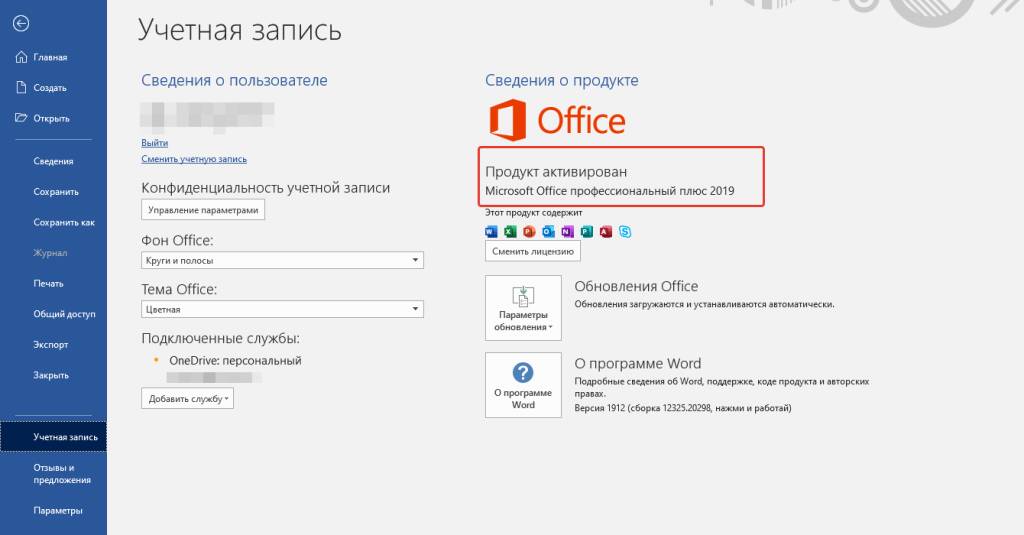Go to Сведения
1024x535 pixels.
pos(53,161)
